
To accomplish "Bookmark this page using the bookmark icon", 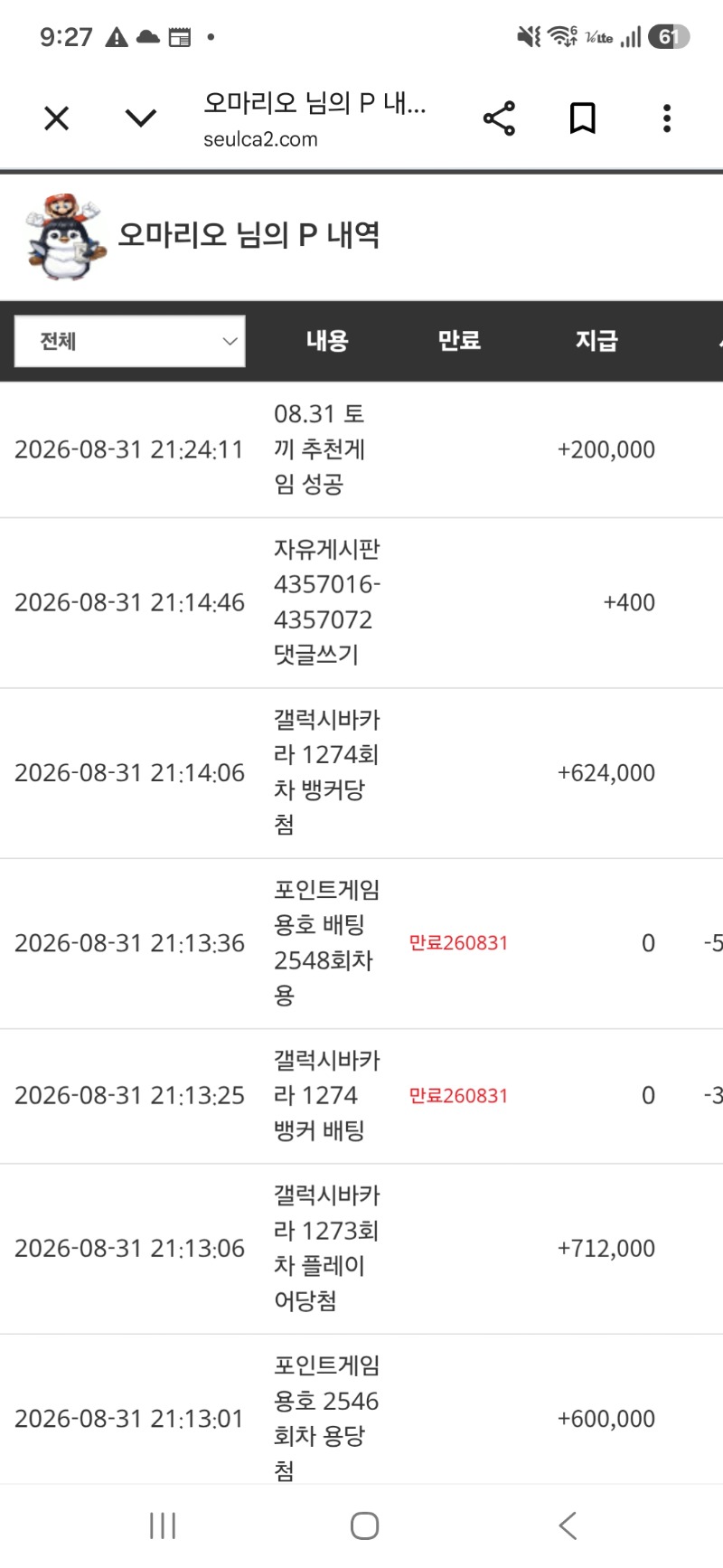I will pos(583,118).
